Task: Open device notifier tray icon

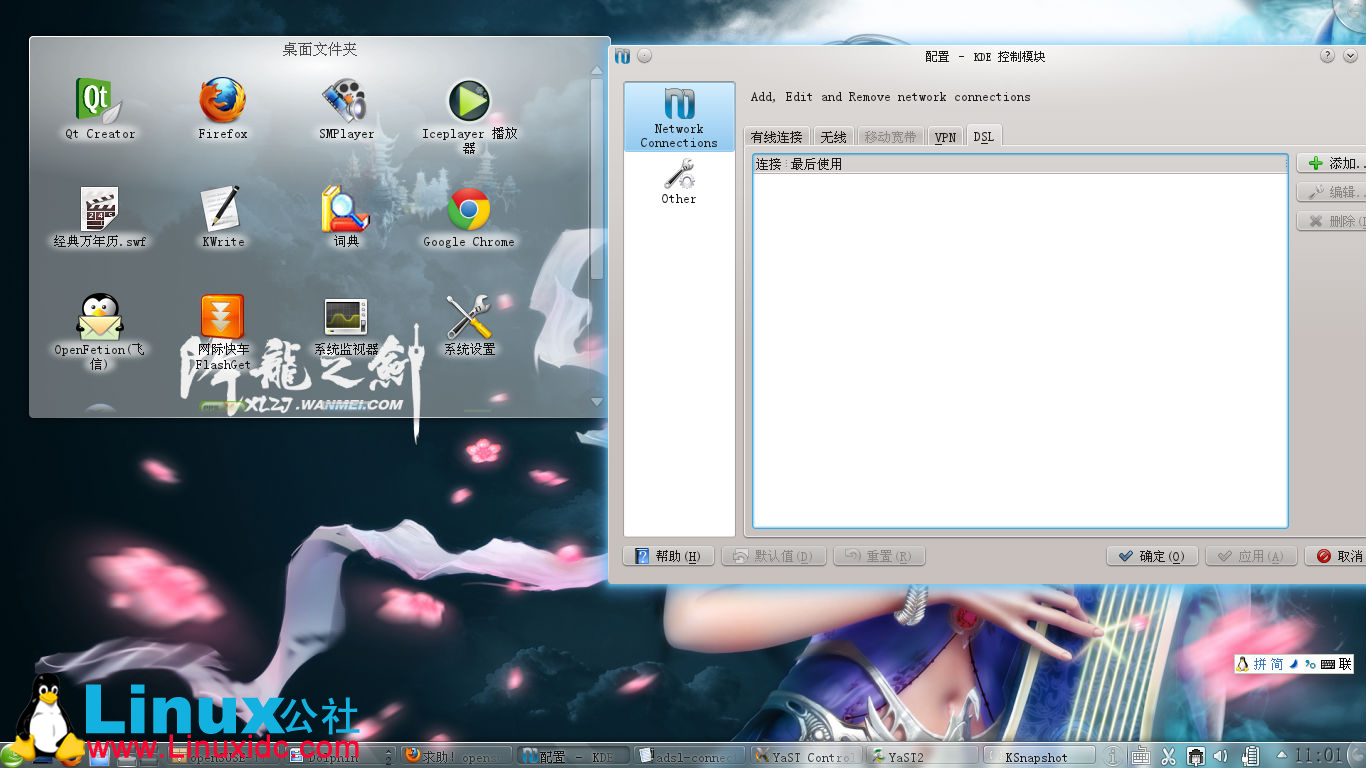Action: pyautogui.click(x=1249, y=756)
